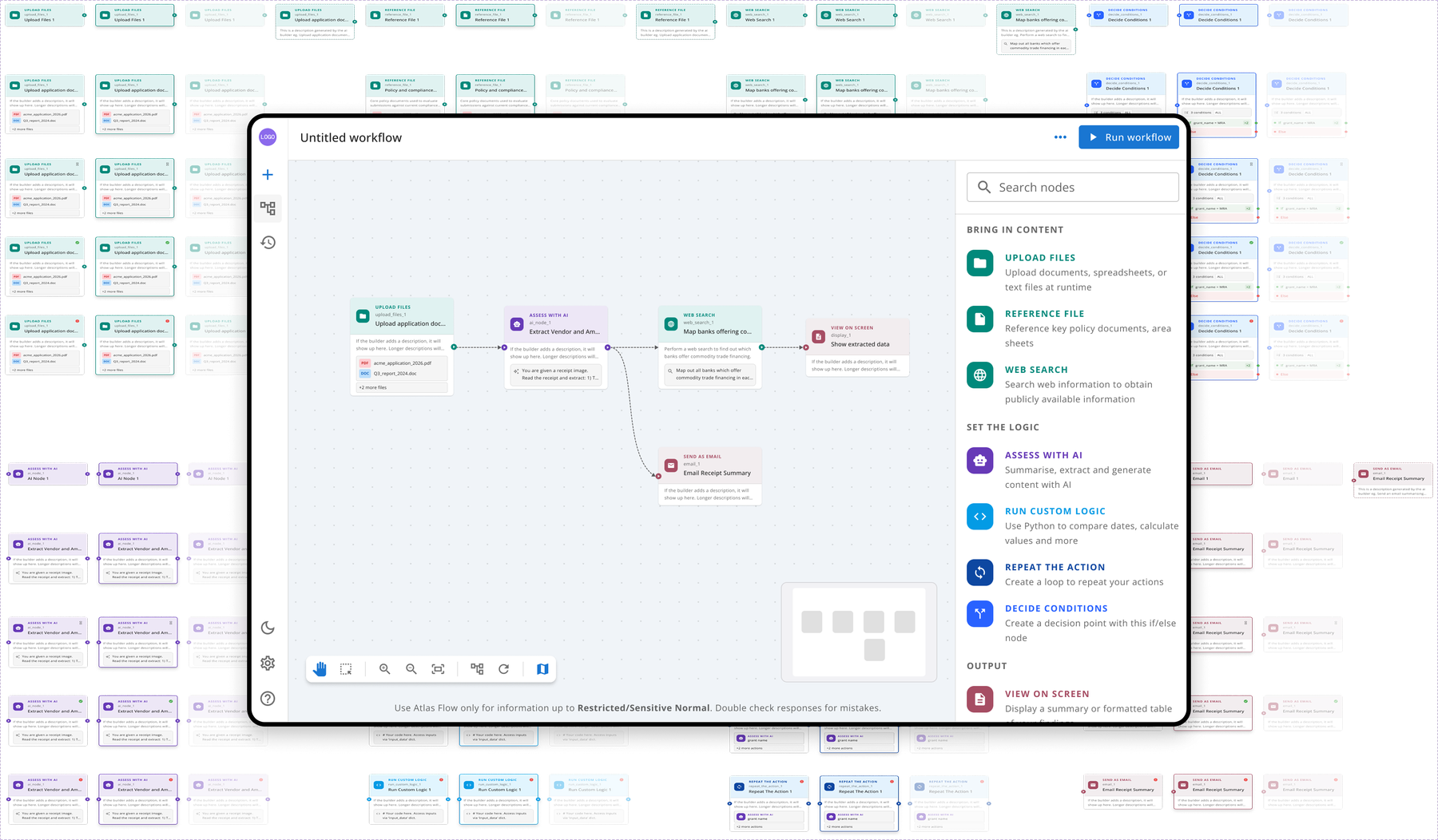This screenshot has width=1438, height=840.
Task: Open settings via the sidebar gear icon
Action: tap(268, 663)
